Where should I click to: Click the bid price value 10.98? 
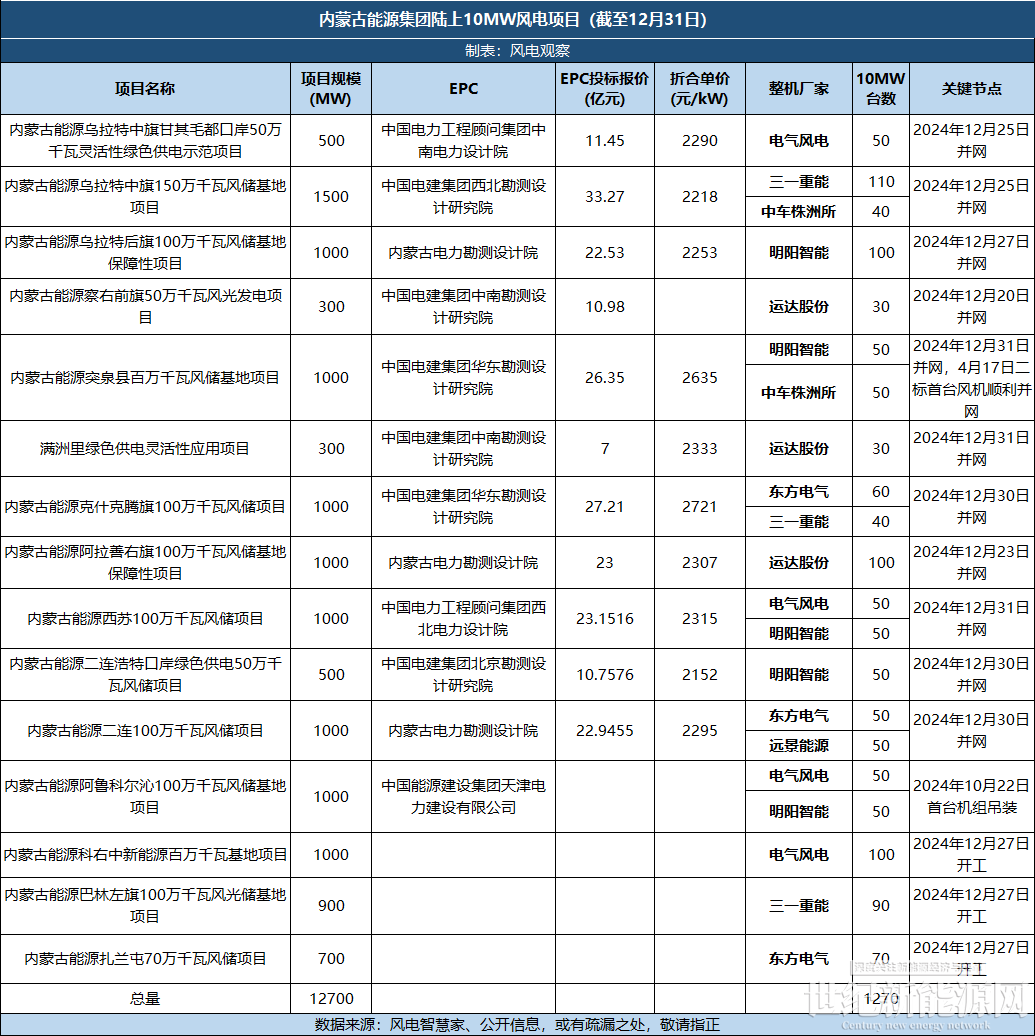point(605,307)
